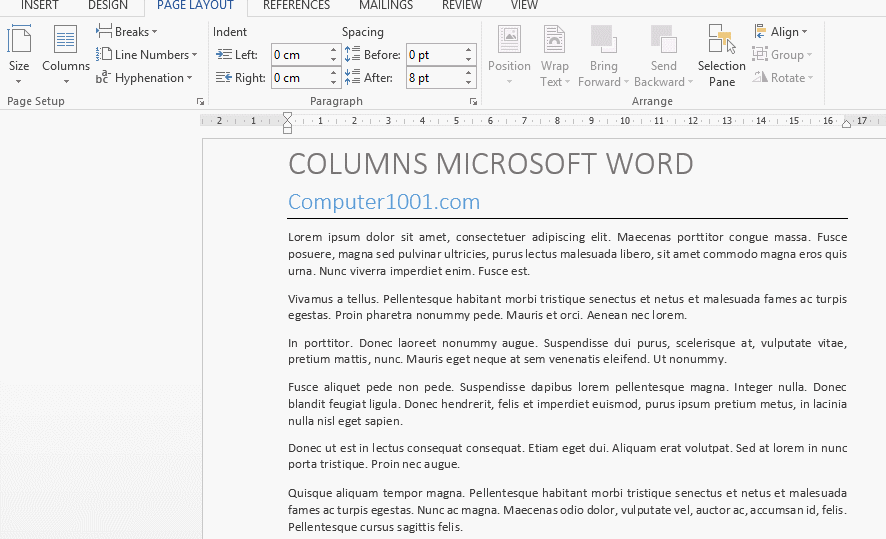Click the Hyphenation icon
The image size is (886, 539).
pos(103,77)
